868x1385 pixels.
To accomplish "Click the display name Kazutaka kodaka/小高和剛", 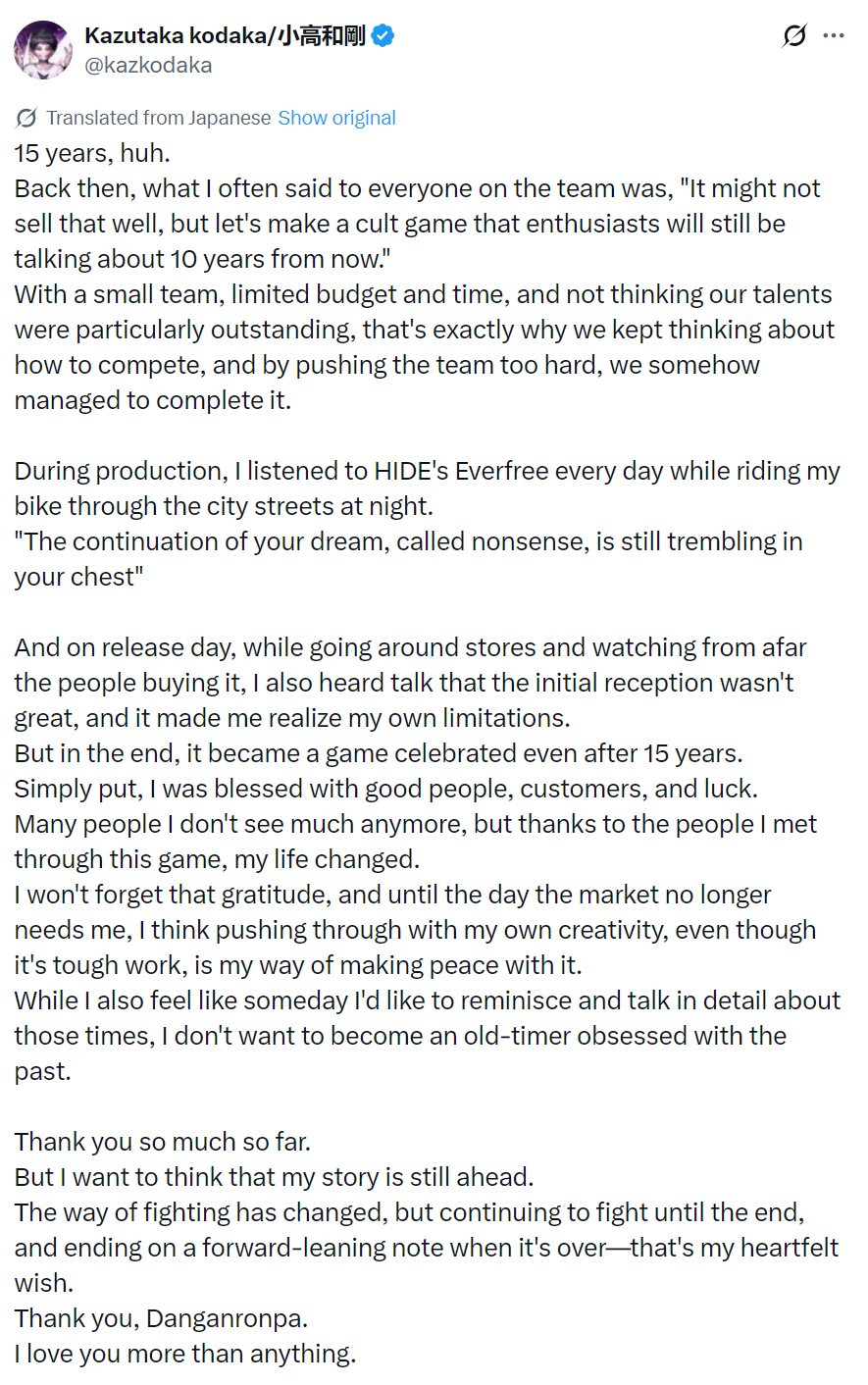I will click(225, 36).
